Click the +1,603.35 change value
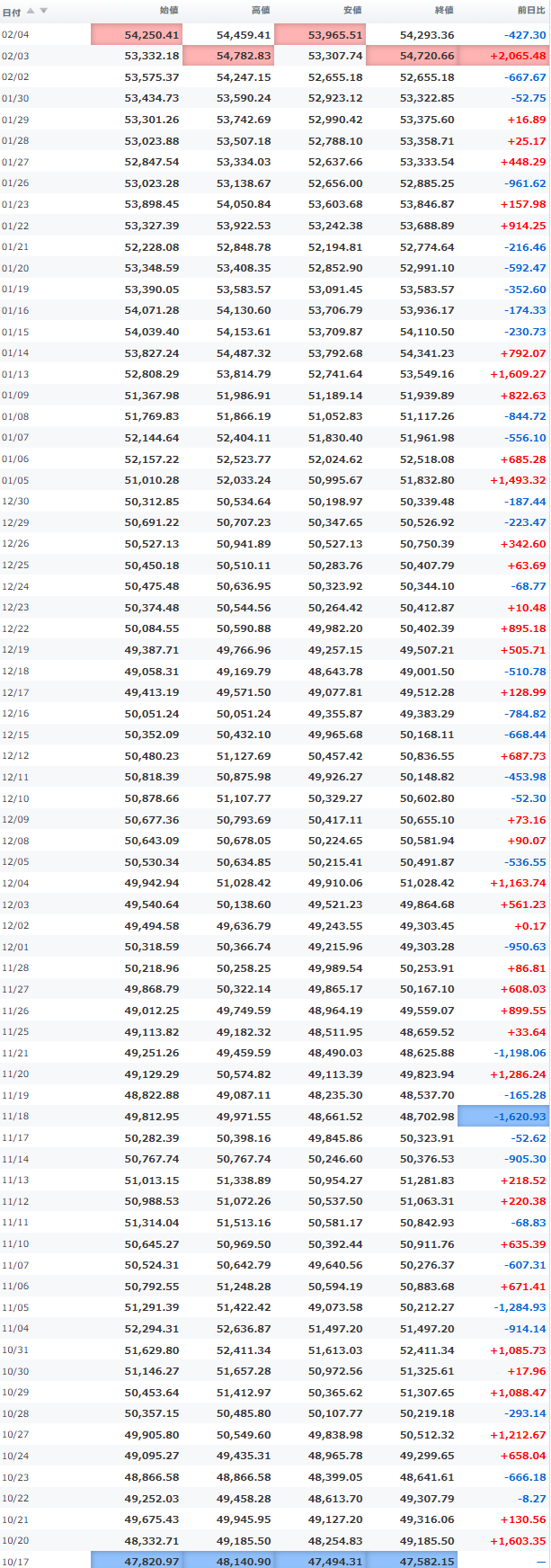This screenshot has height=1568, width=551. pyautogui.click(x=518, y=1541)
